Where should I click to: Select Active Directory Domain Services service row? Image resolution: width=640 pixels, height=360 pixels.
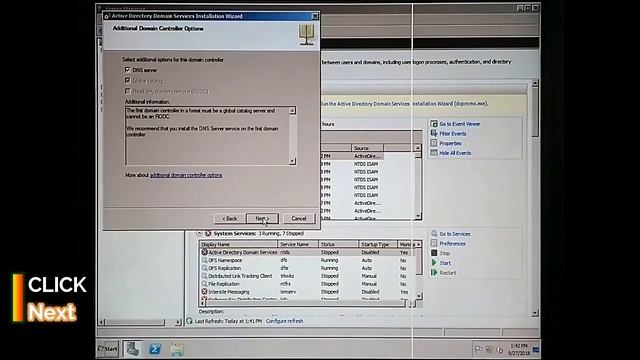308,252
